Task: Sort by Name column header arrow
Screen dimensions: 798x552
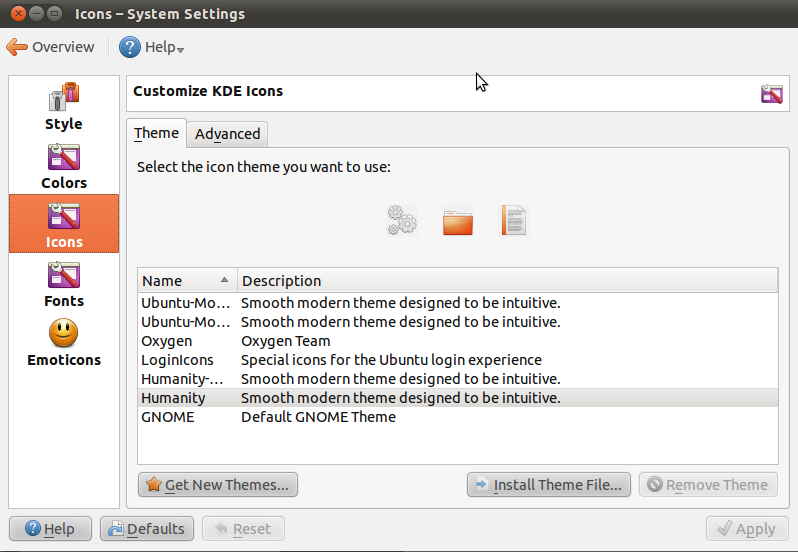Action: click(x=224, y=280)
